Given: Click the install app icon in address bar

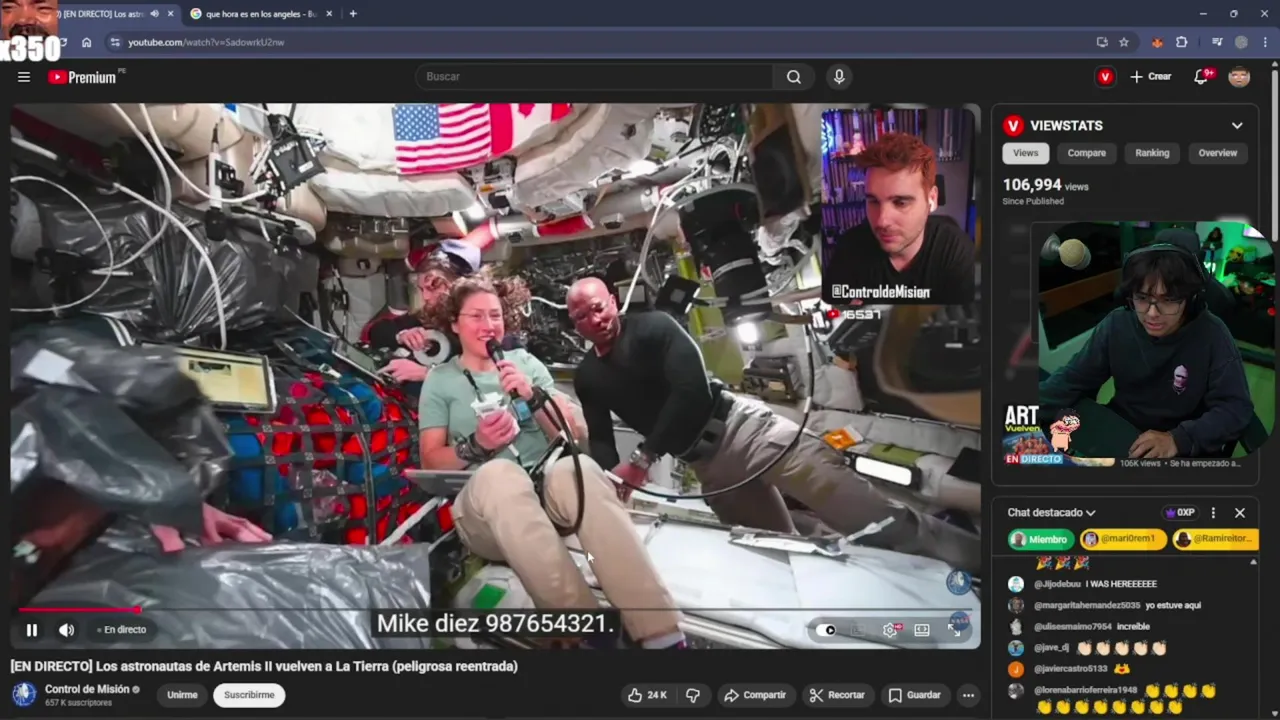Looking at the screenshot, I should 1102,42.
